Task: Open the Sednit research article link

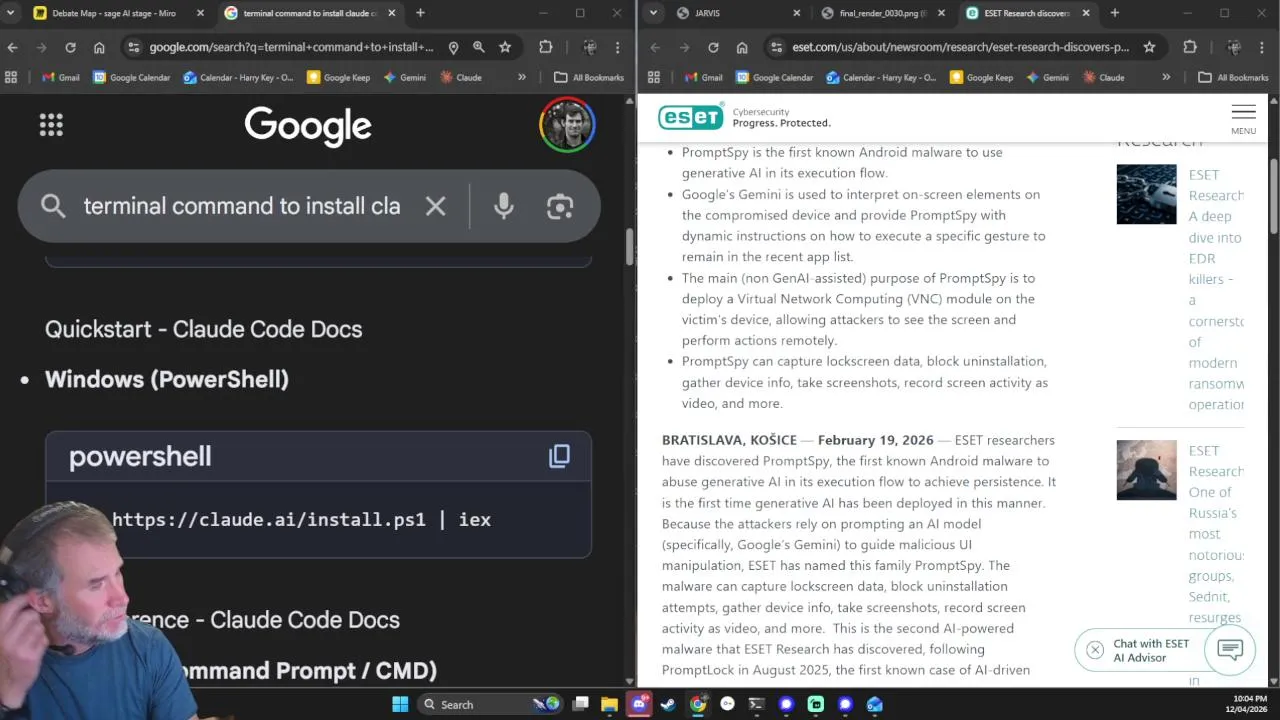Action: [1216, 565]
